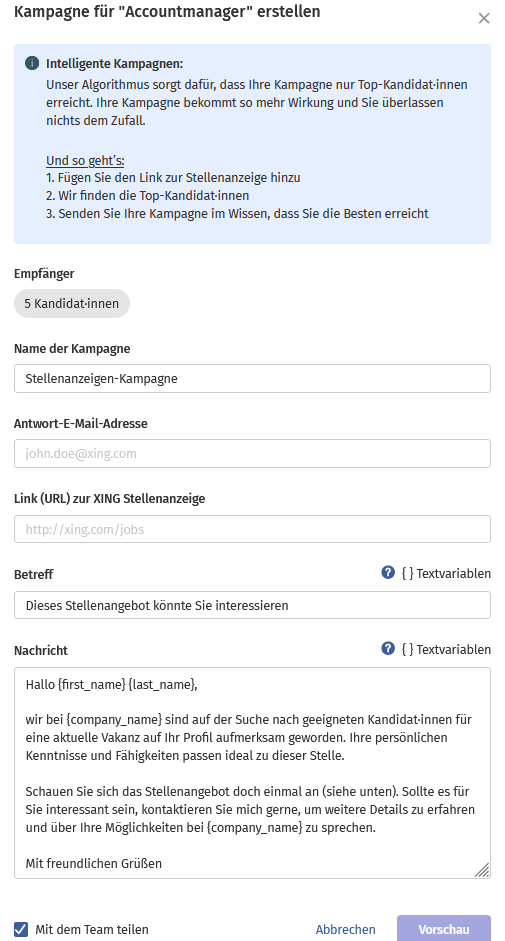Cancel via the Abbrechen link

tap(346, 930)
